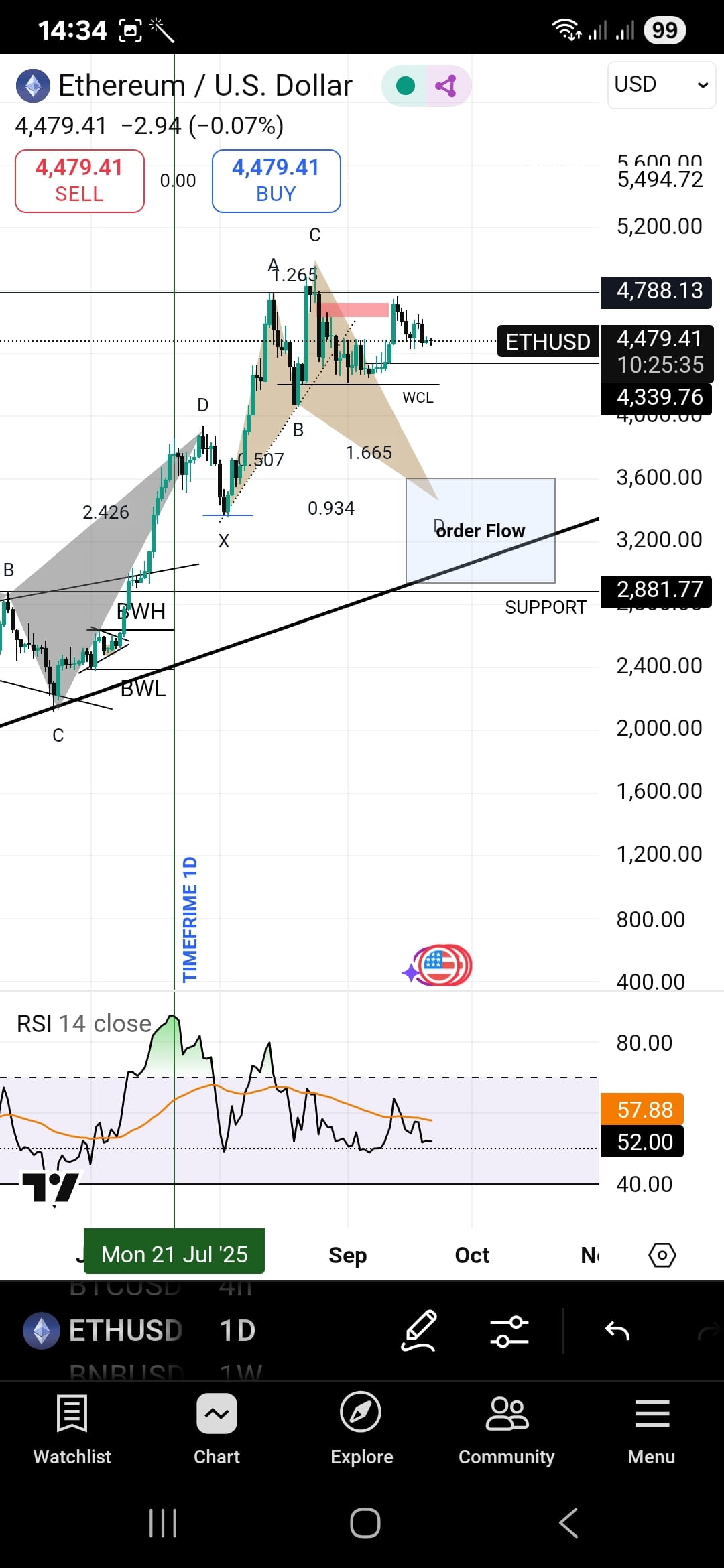Open the pencil drawing tools
Screen dimensions: 724x1568
click(420, 1330)
